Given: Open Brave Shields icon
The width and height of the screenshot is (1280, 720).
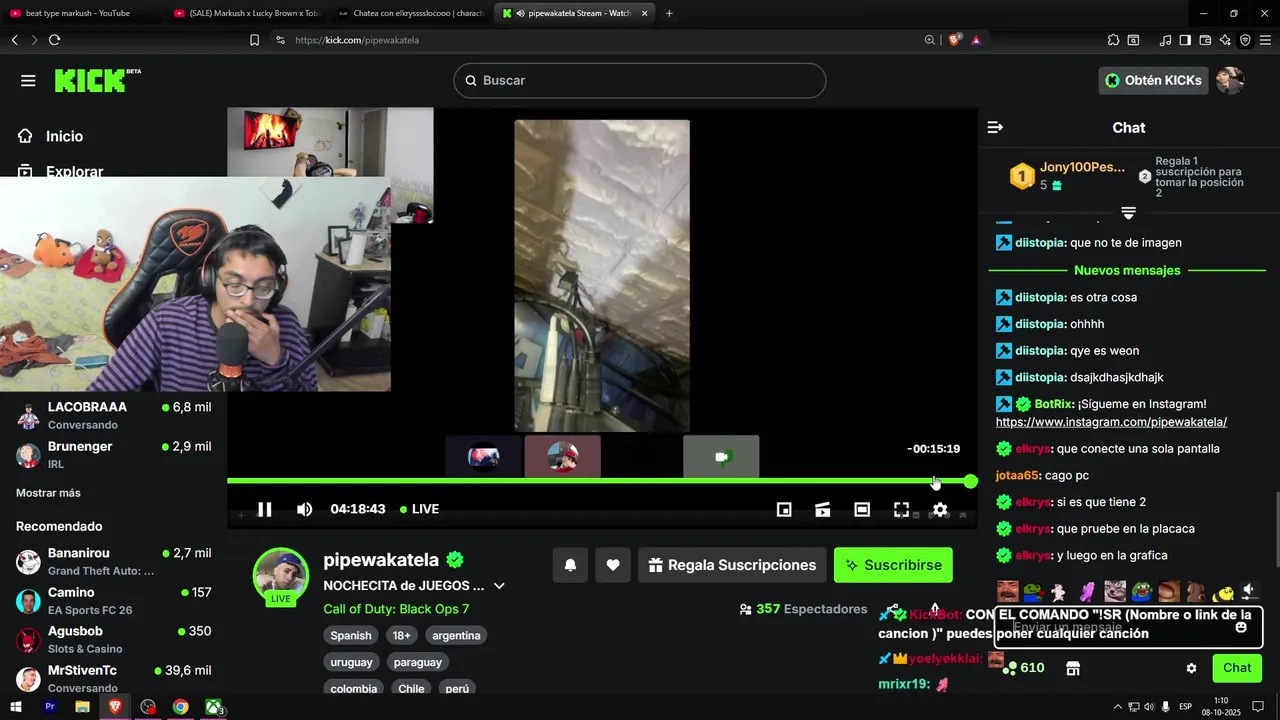Looking at the screenshot, I should [x=955, y=40].
